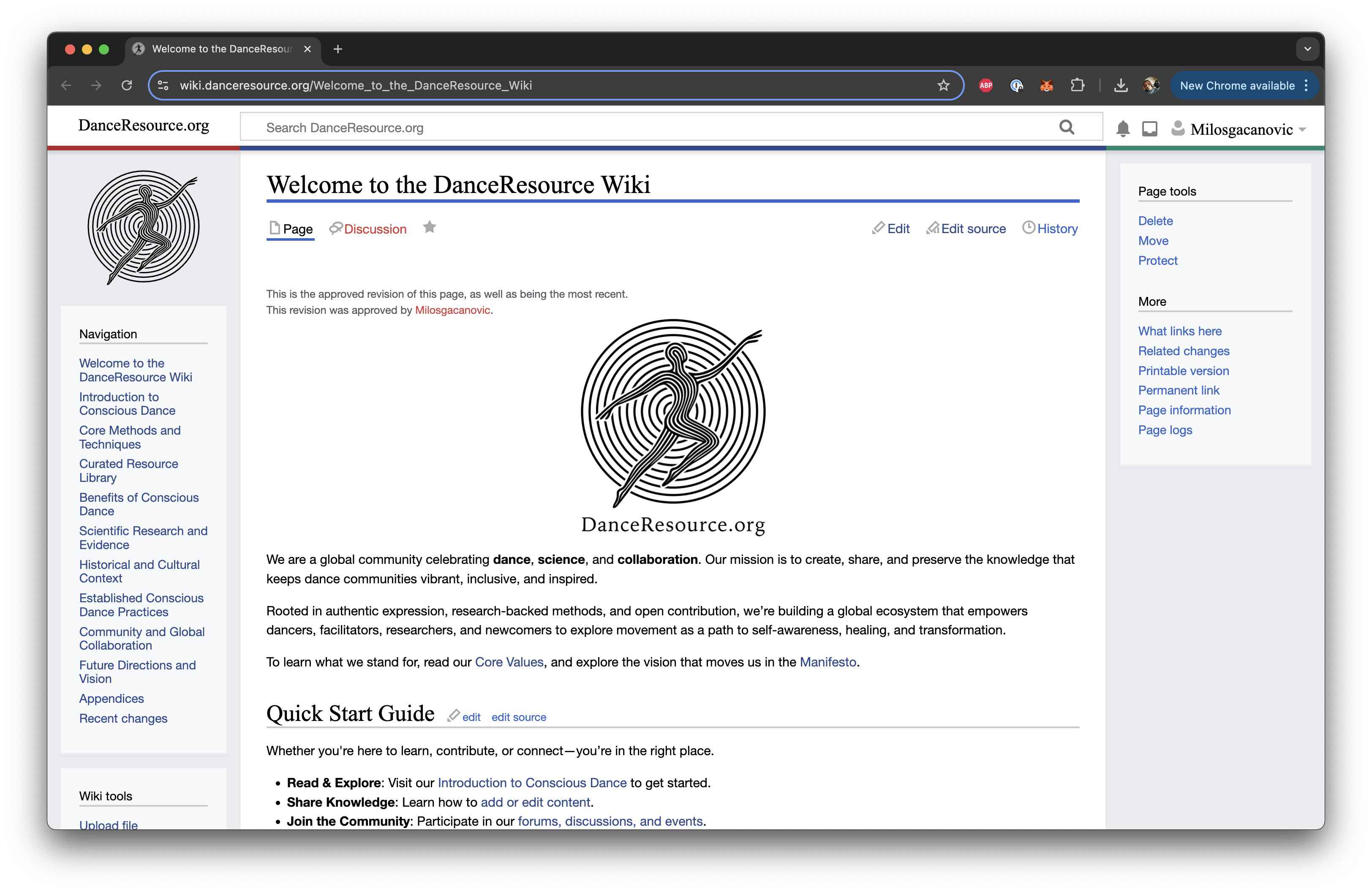1372x892 pixels.
Task: Open the Manifesto link
Action: [x=828, y=662]
